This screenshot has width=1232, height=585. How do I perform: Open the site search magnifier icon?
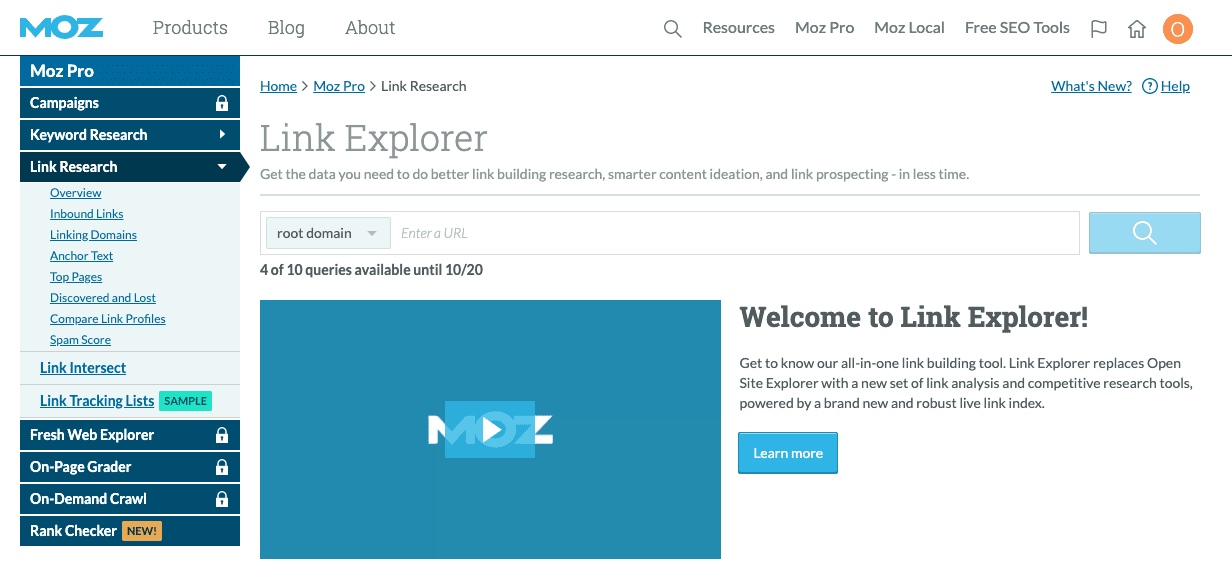point(673,29)
